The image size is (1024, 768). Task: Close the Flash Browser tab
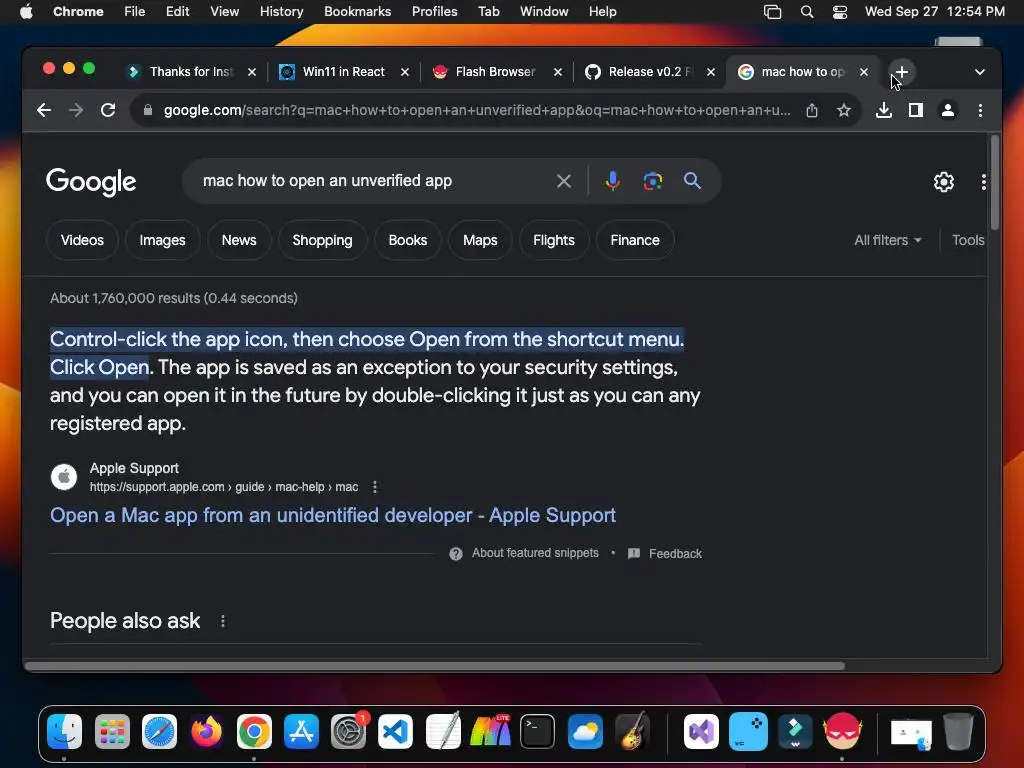tap(558, 72)
